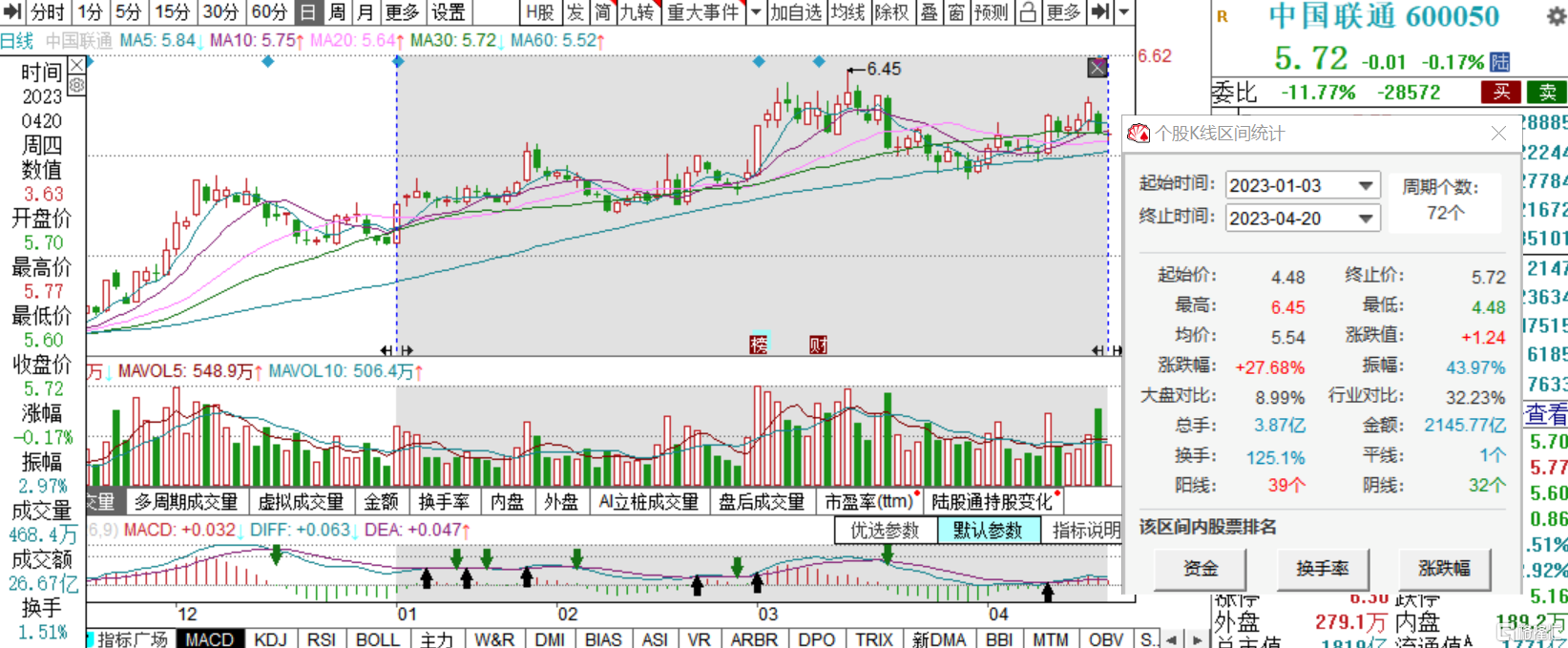
Task: Click the H股 toolbar item
Action: (x=540, y=12)
